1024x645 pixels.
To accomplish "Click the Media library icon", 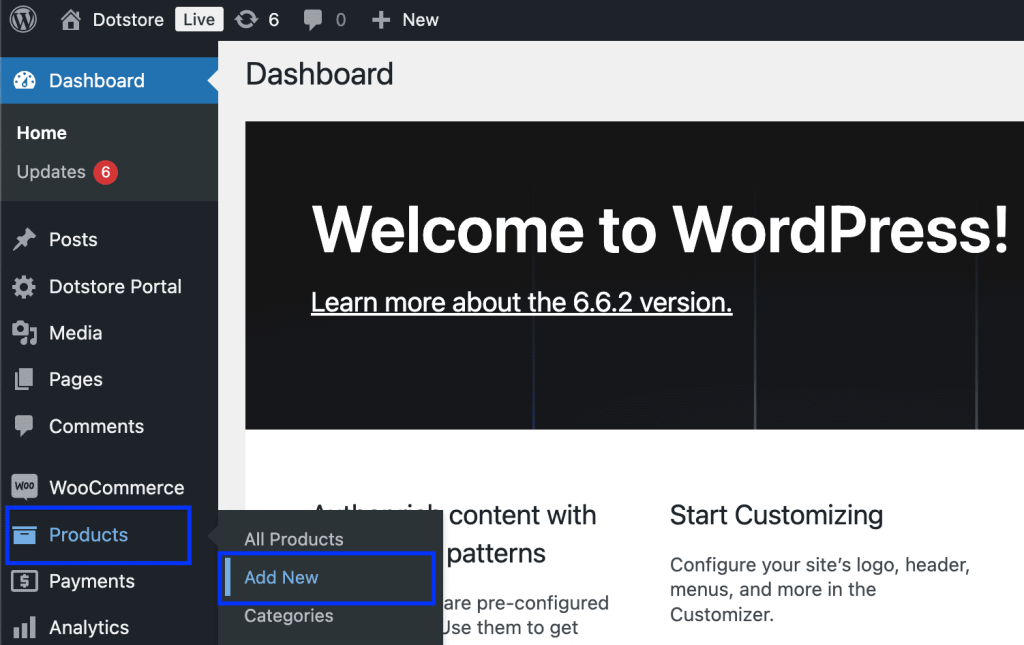I will (25, 333).
